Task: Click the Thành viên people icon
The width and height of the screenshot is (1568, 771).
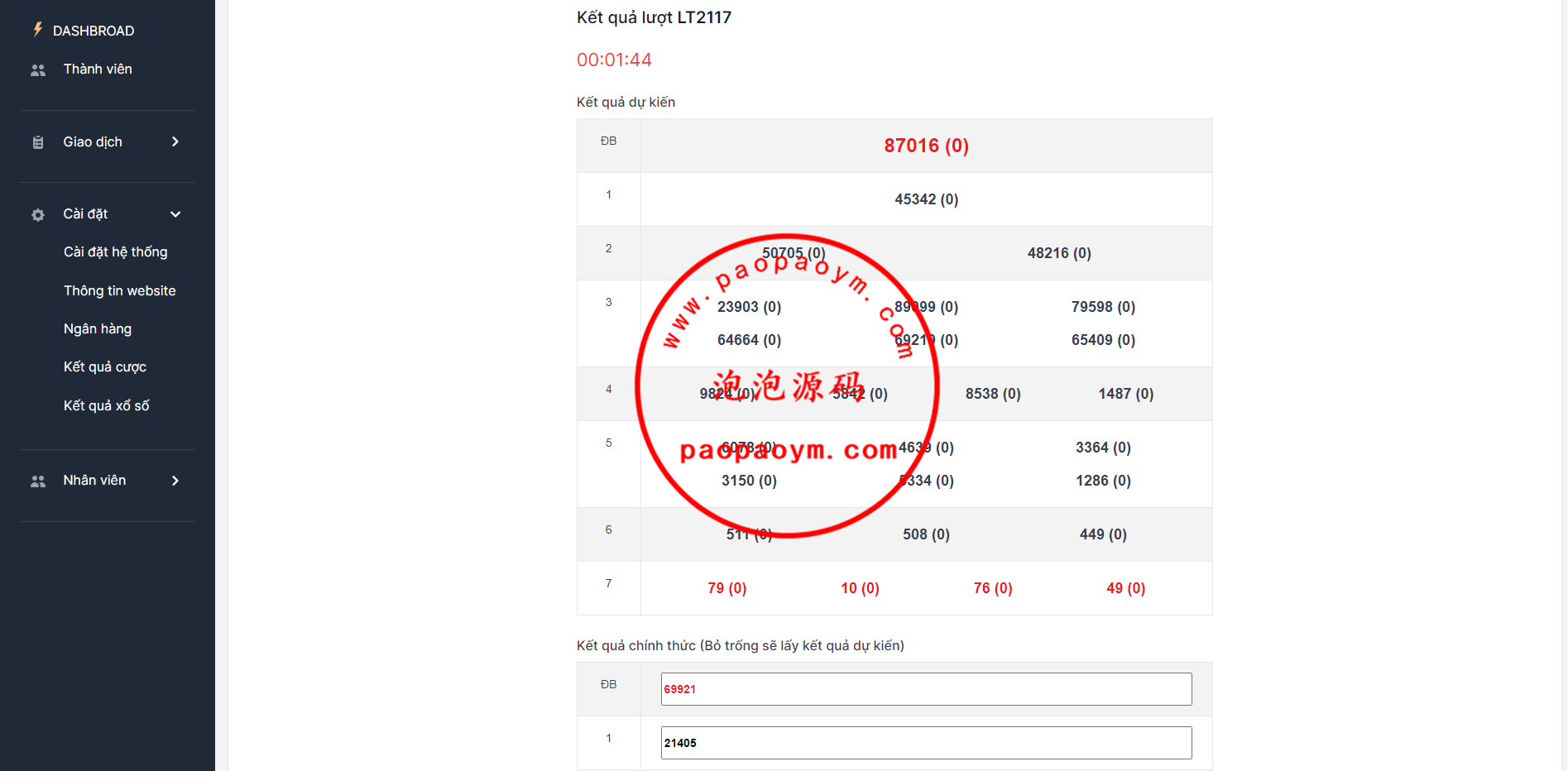Action: coord(38,70)
